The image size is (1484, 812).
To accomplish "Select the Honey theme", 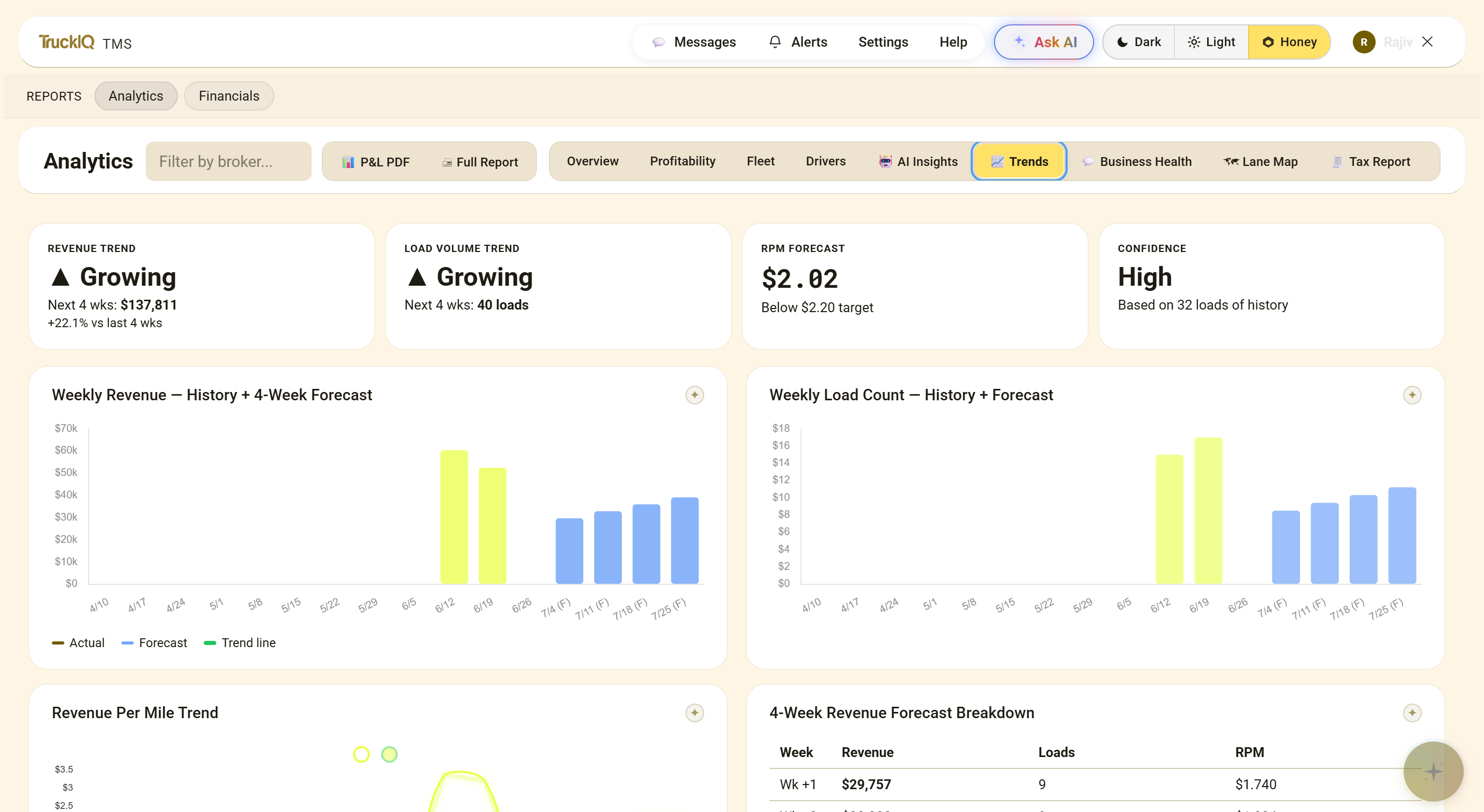I will [1289, 42].
